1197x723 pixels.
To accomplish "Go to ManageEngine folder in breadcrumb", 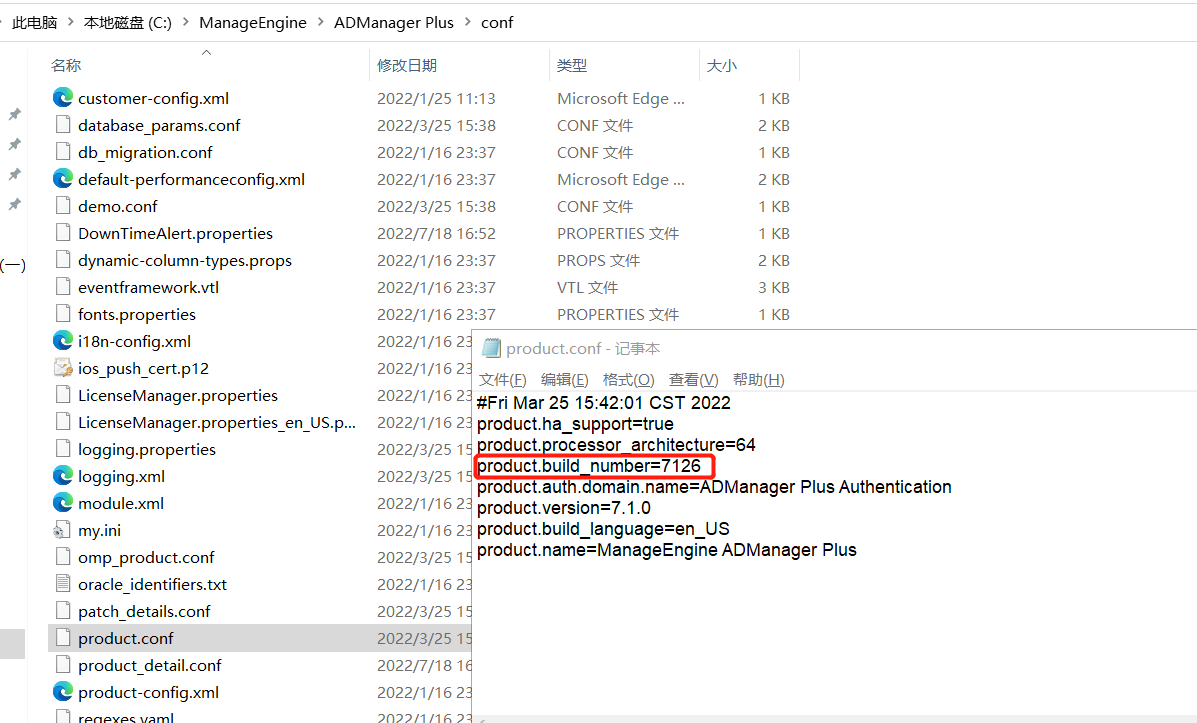I will click(253, 22).
